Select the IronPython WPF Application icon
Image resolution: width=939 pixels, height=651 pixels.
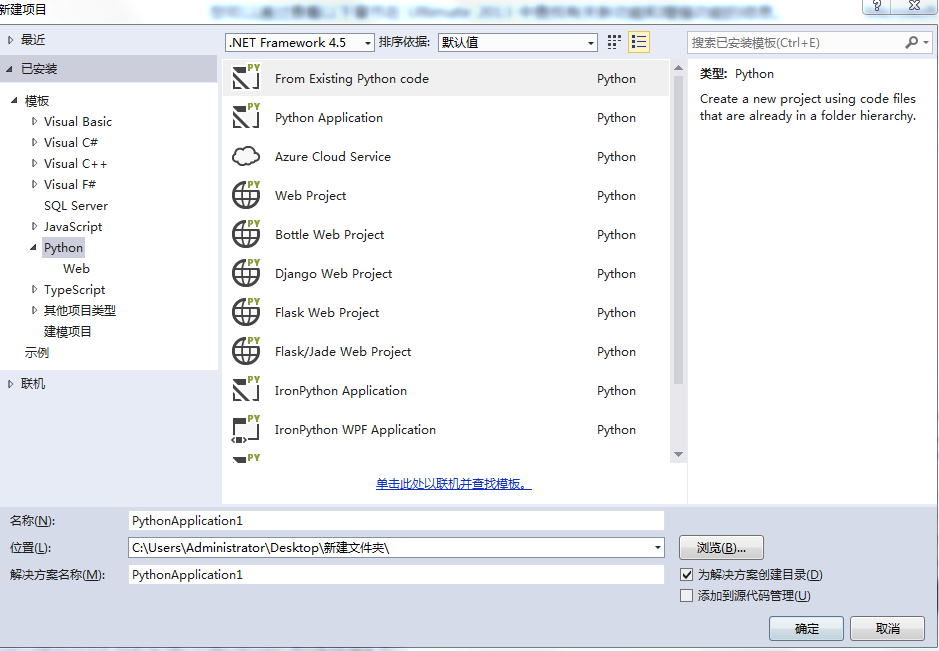point(246,429)
